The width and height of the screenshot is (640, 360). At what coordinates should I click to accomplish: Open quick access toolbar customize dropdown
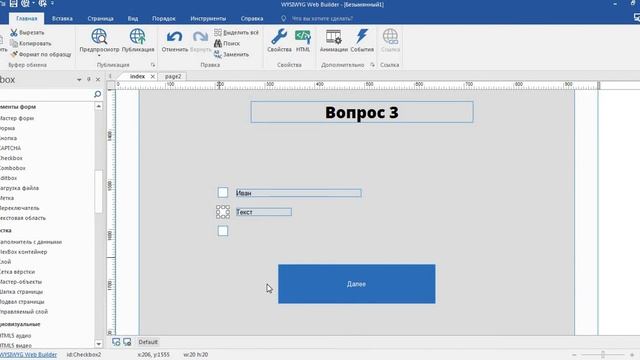[x=52, y=4]
